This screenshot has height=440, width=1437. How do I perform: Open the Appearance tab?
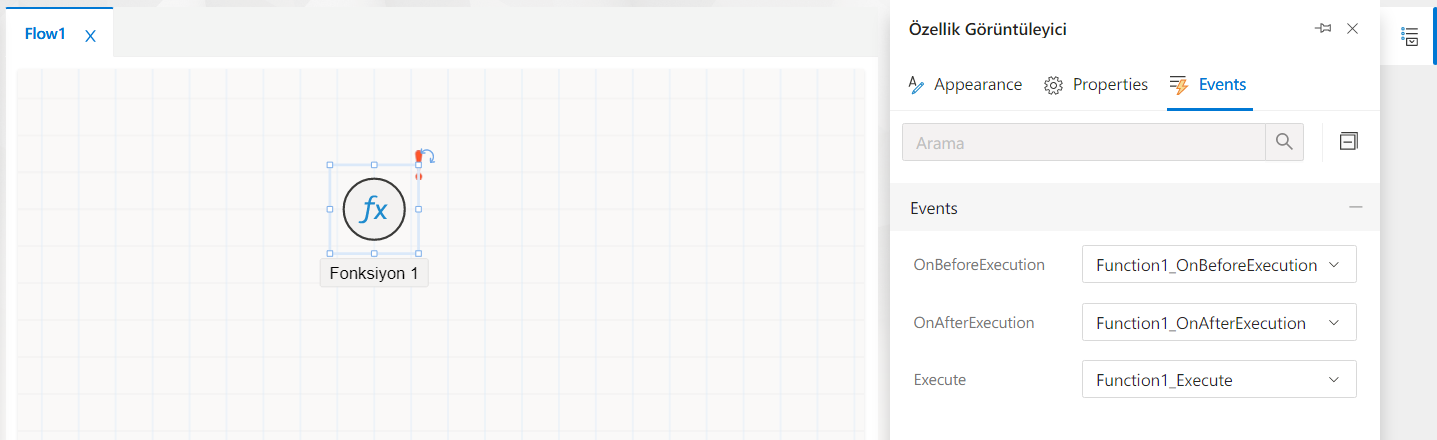[x=965, y=85]
